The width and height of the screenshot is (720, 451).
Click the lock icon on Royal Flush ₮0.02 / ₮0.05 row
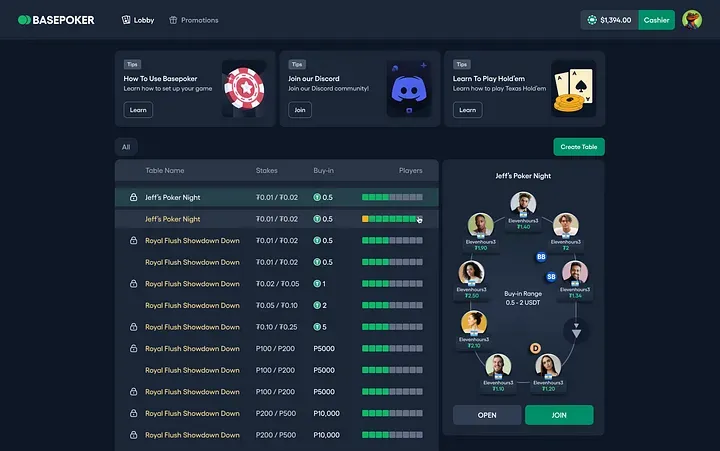point(133,283)
